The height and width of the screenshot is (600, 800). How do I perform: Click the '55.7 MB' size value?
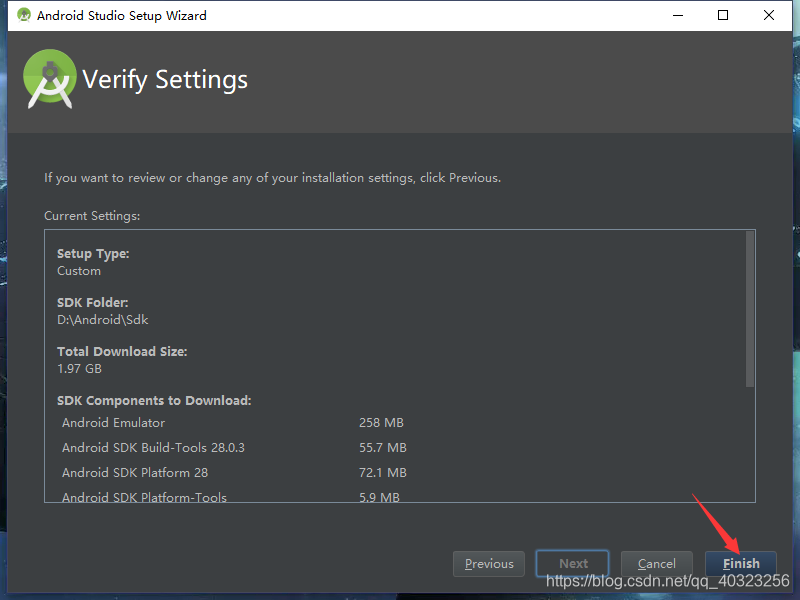click(383, 447)
